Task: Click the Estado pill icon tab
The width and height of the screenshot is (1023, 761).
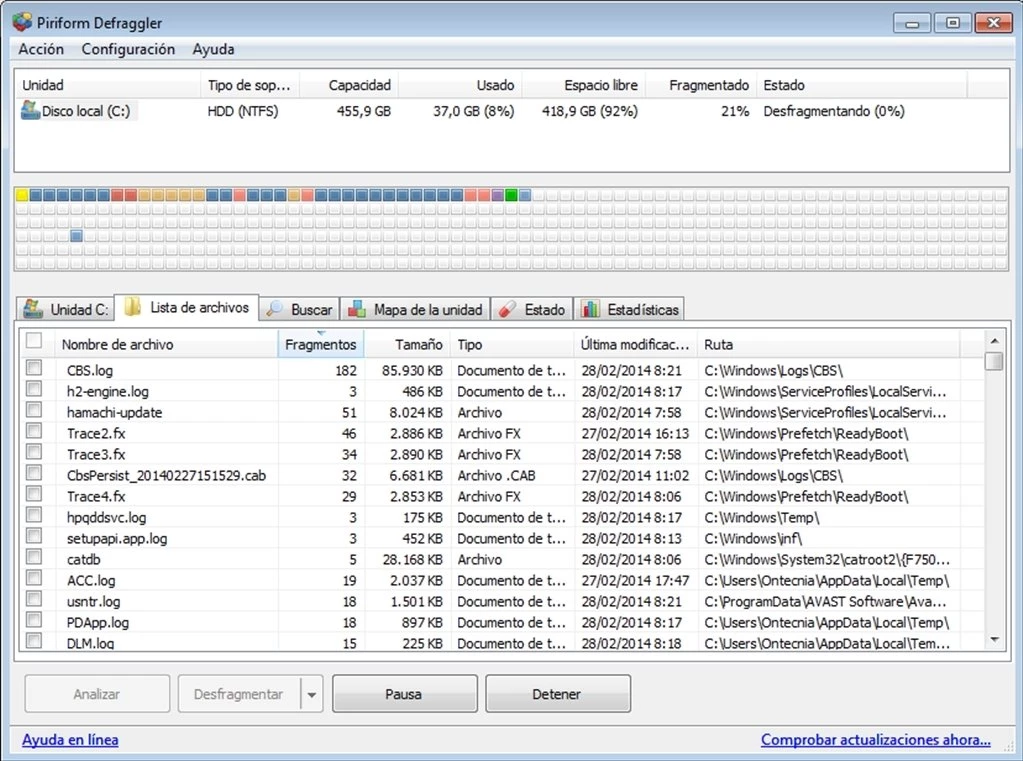Action: [x=507, y=309]
